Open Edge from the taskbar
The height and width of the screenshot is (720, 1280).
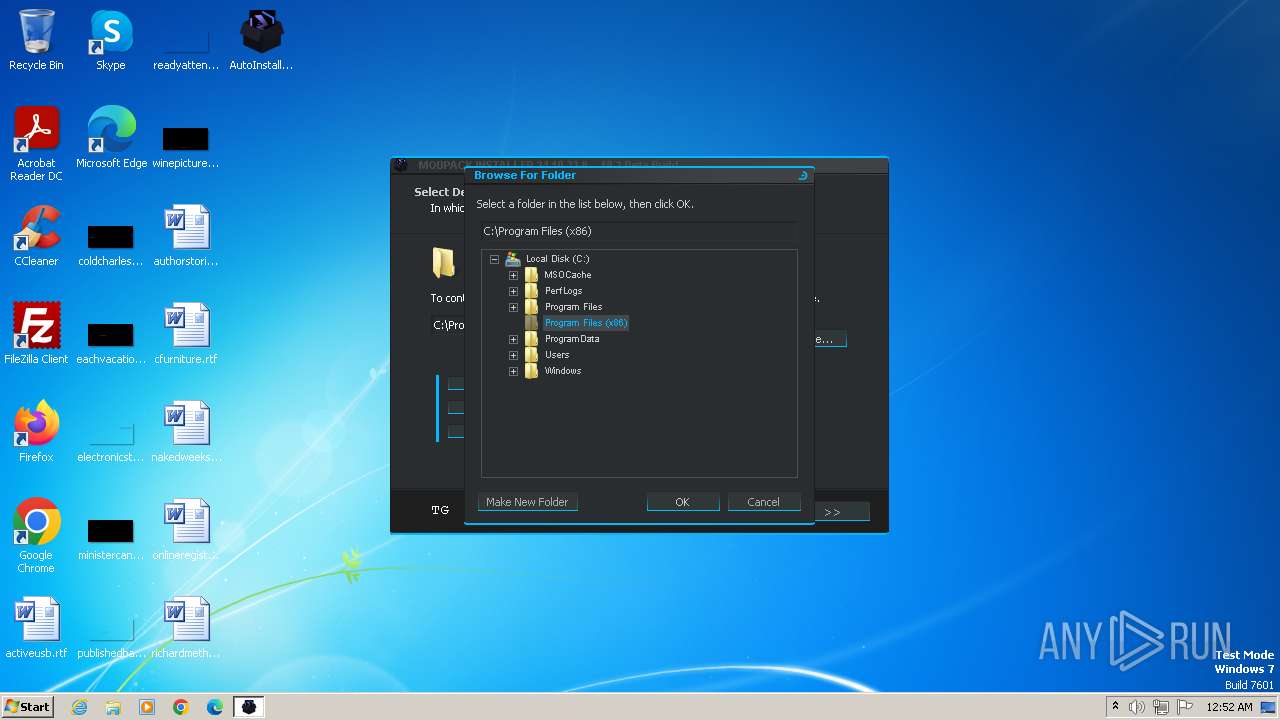(215, 707)
